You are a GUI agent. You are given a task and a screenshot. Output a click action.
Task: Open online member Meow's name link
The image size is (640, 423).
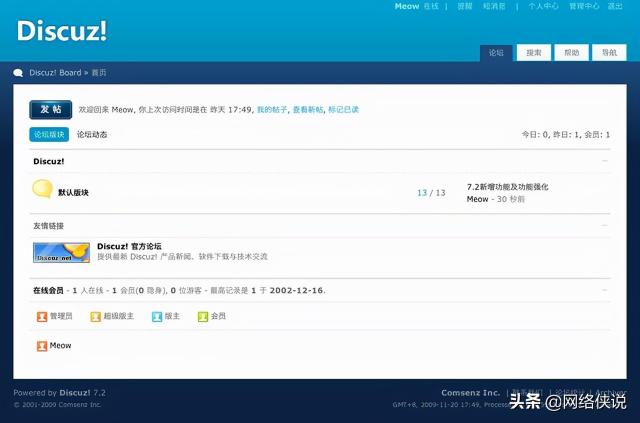tap(60, 345)
